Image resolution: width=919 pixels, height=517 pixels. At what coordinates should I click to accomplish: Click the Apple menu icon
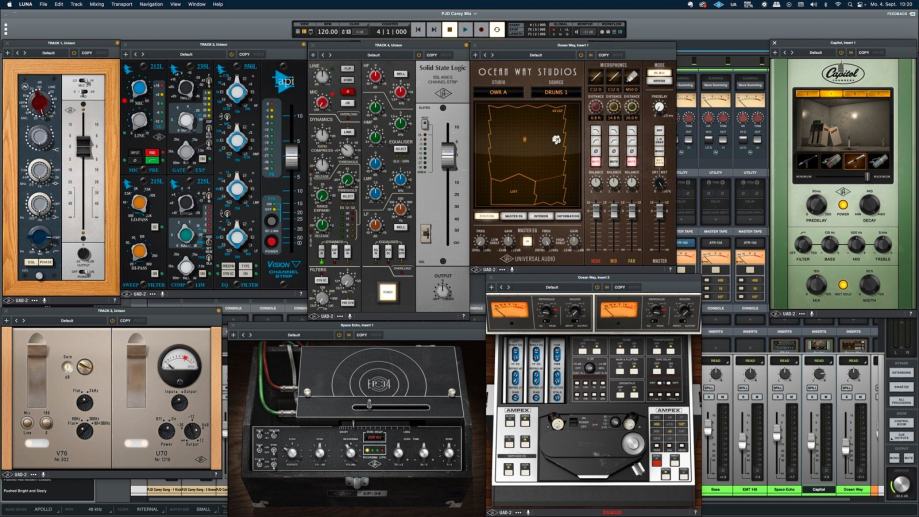(8, 4)
